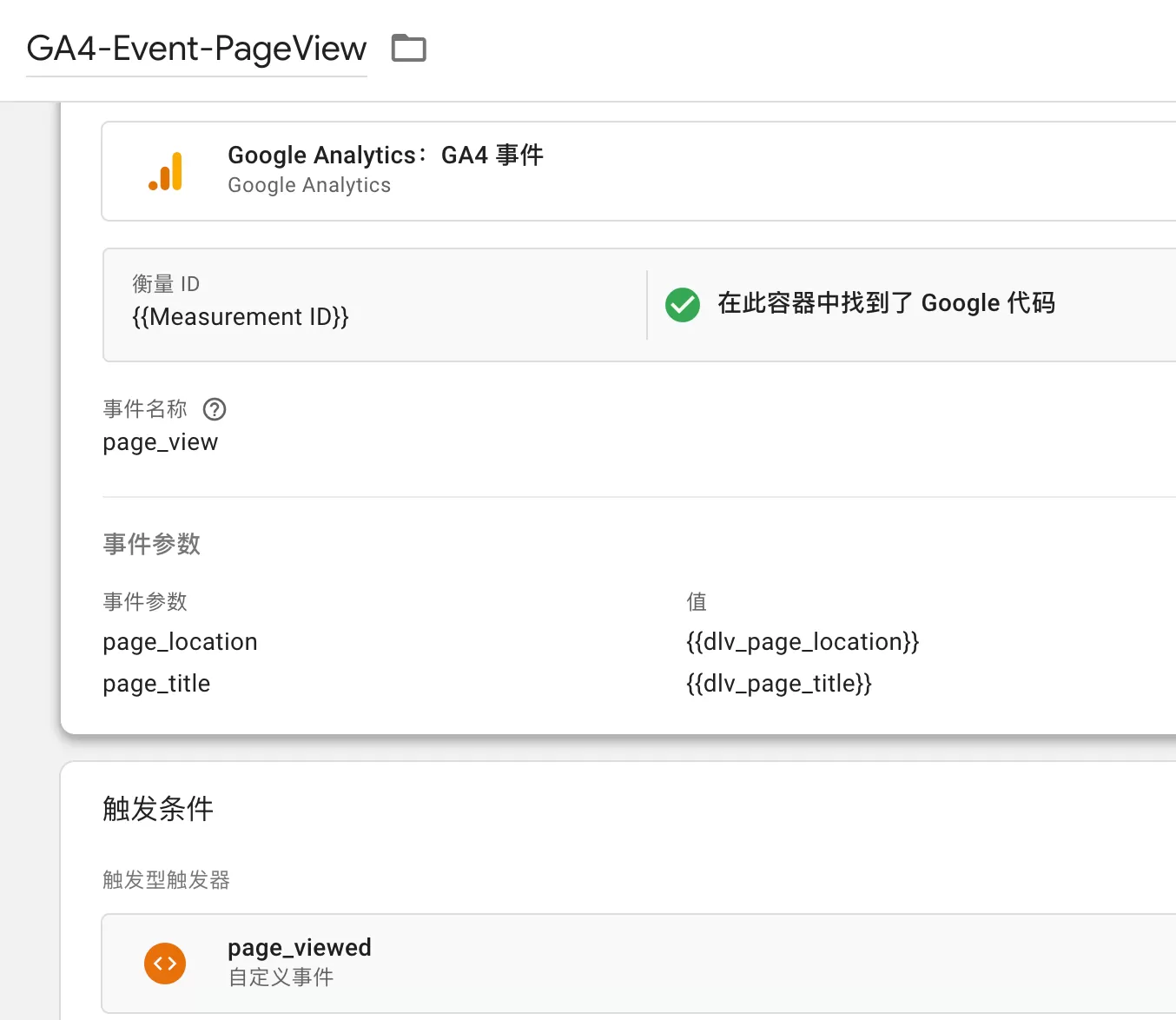
Task: Click the 触发条件 section heading
Action: (x=158, y=809)
